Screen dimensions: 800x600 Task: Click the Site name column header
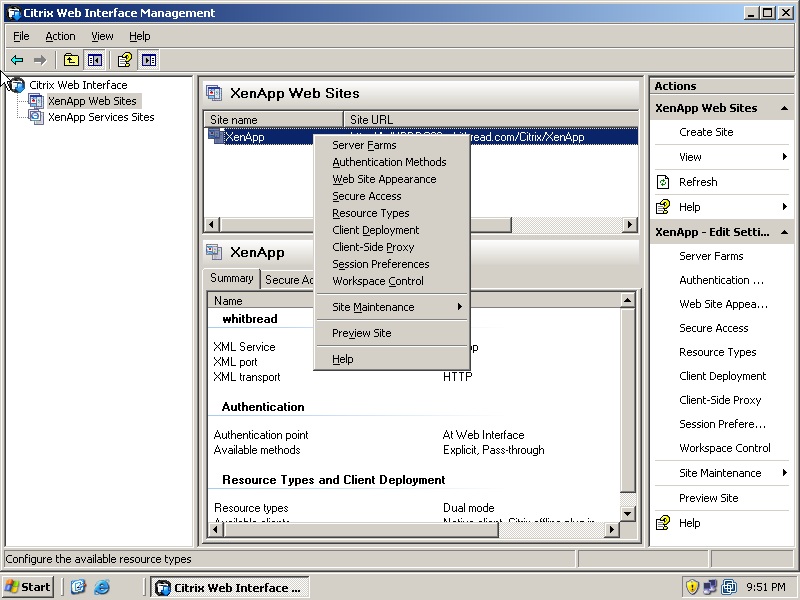click(x=273, y=119)
